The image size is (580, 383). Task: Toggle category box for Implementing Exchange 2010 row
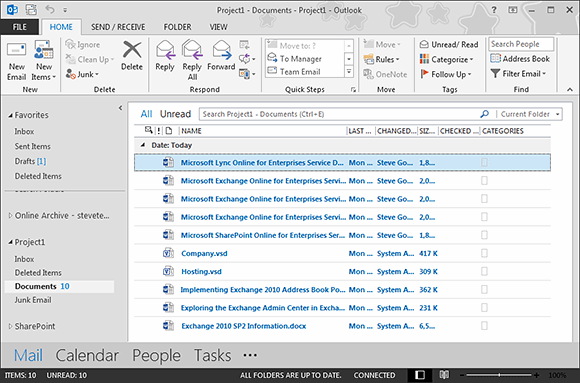(484, 289)
